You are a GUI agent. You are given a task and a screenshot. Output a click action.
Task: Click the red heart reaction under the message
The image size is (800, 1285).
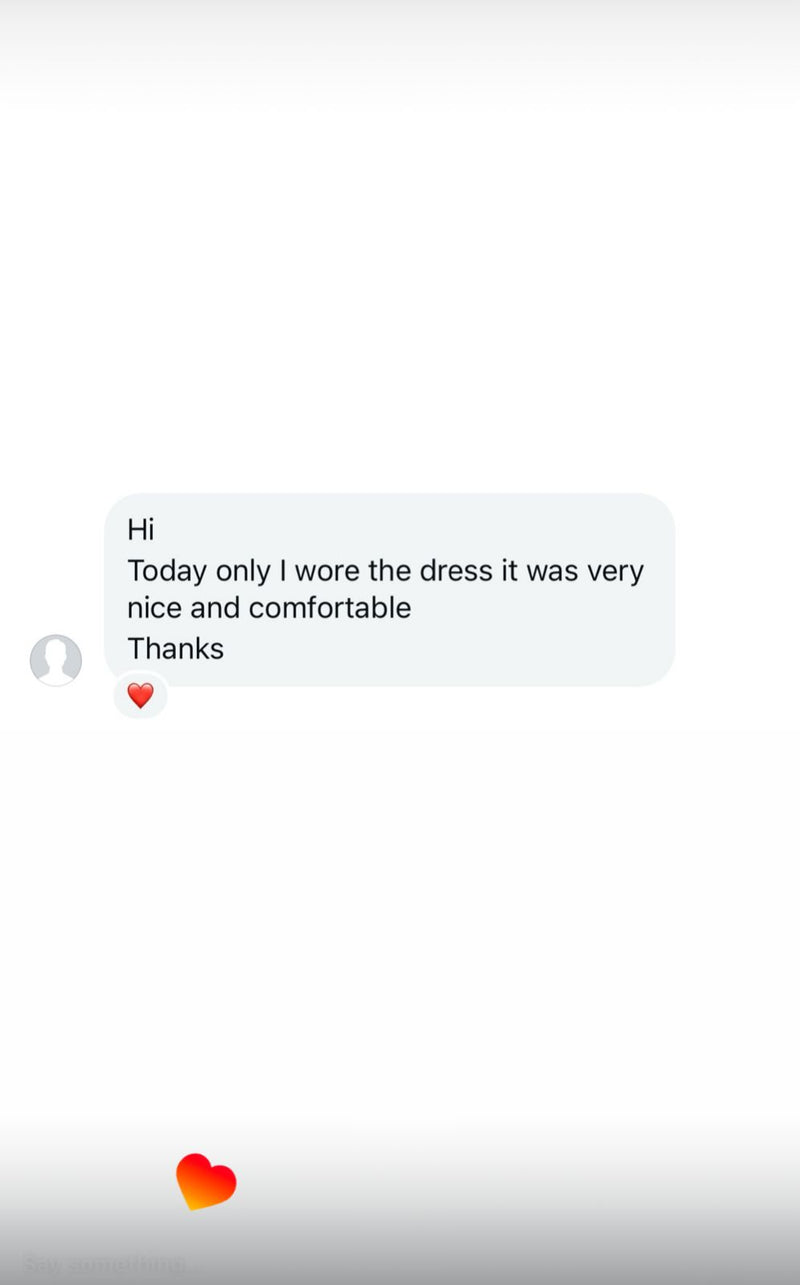pos(140,695)
